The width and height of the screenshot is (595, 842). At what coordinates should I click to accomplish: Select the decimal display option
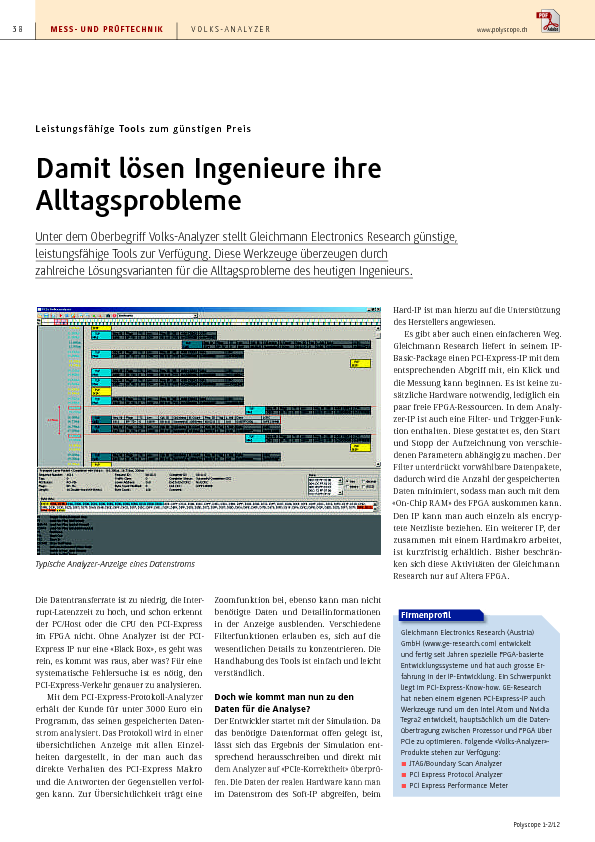364,482
